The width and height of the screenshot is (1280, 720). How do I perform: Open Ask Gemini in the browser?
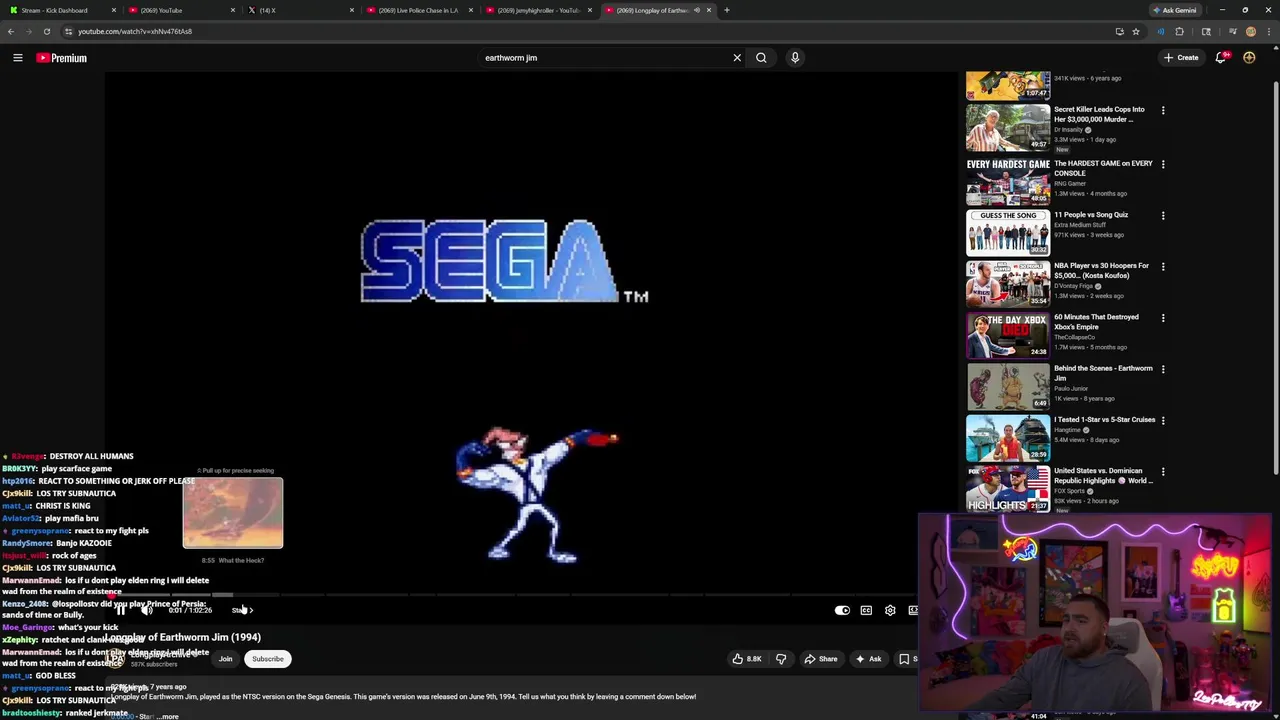click(x=1175, y=10)
